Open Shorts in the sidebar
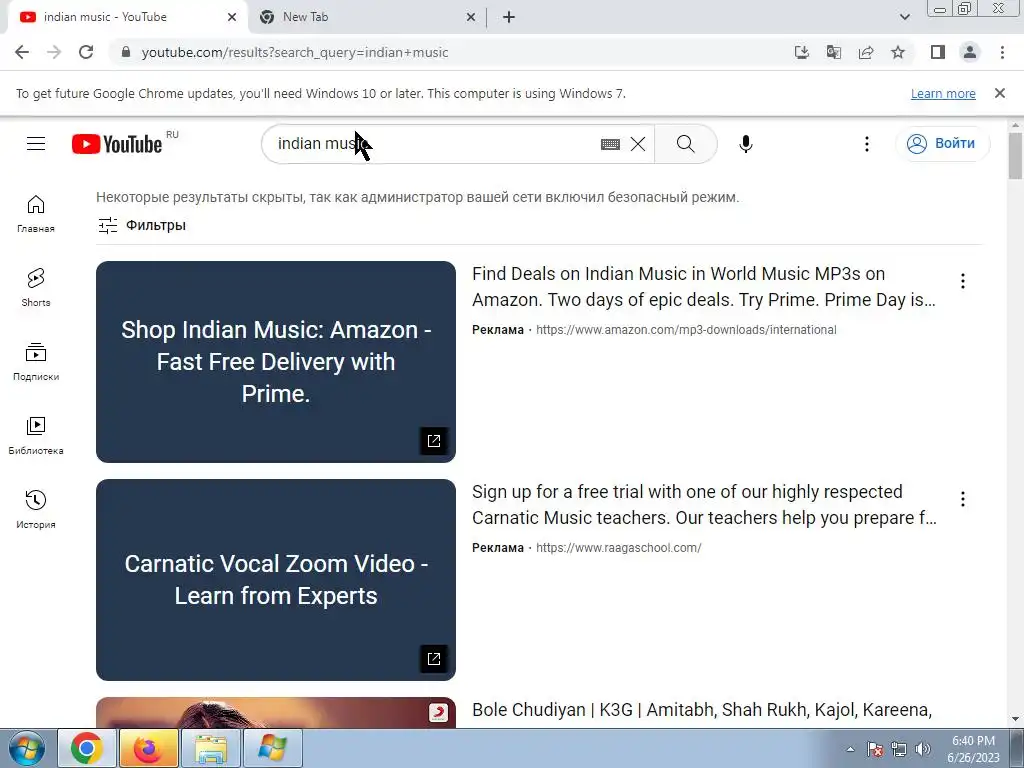This screenshot has height=768, width=1024. pyautogui.click(x=36, y=287)
